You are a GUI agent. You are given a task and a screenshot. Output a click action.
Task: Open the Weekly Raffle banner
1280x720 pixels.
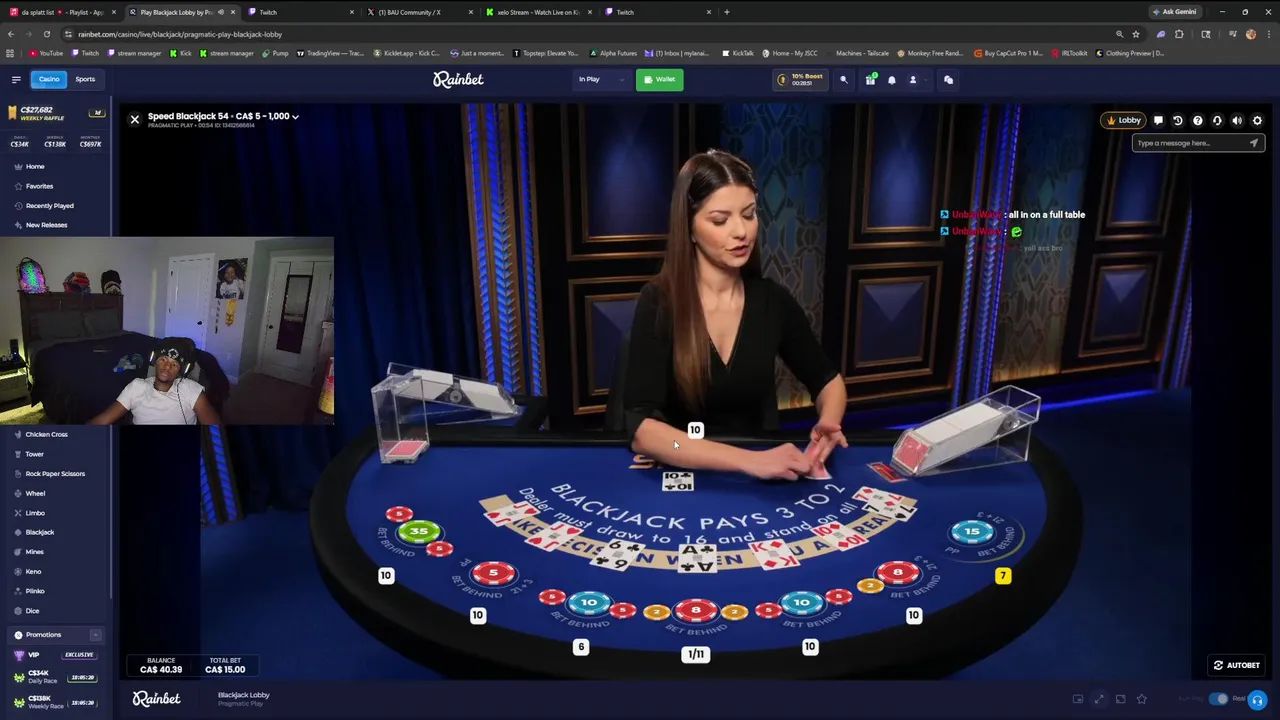(x=56, y=113)
